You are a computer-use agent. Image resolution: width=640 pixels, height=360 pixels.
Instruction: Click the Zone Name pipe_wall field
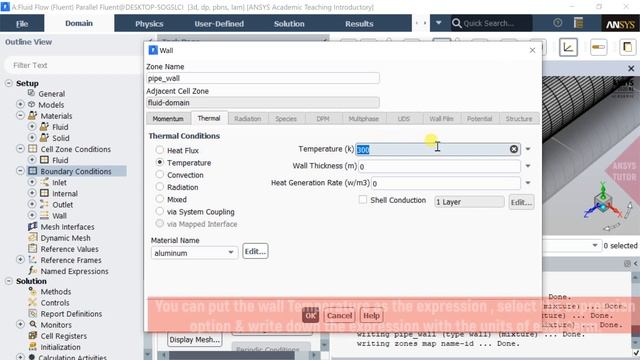point(263,78)
